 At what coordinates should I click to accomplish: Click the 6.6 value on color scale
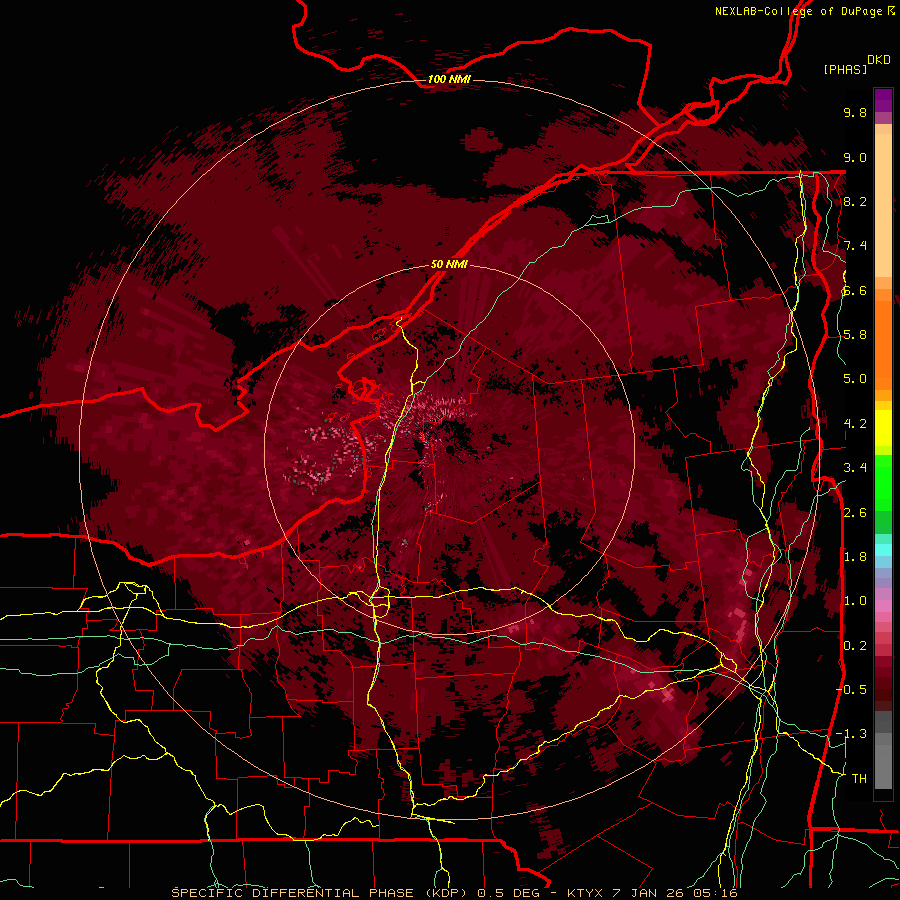point(855,290)
